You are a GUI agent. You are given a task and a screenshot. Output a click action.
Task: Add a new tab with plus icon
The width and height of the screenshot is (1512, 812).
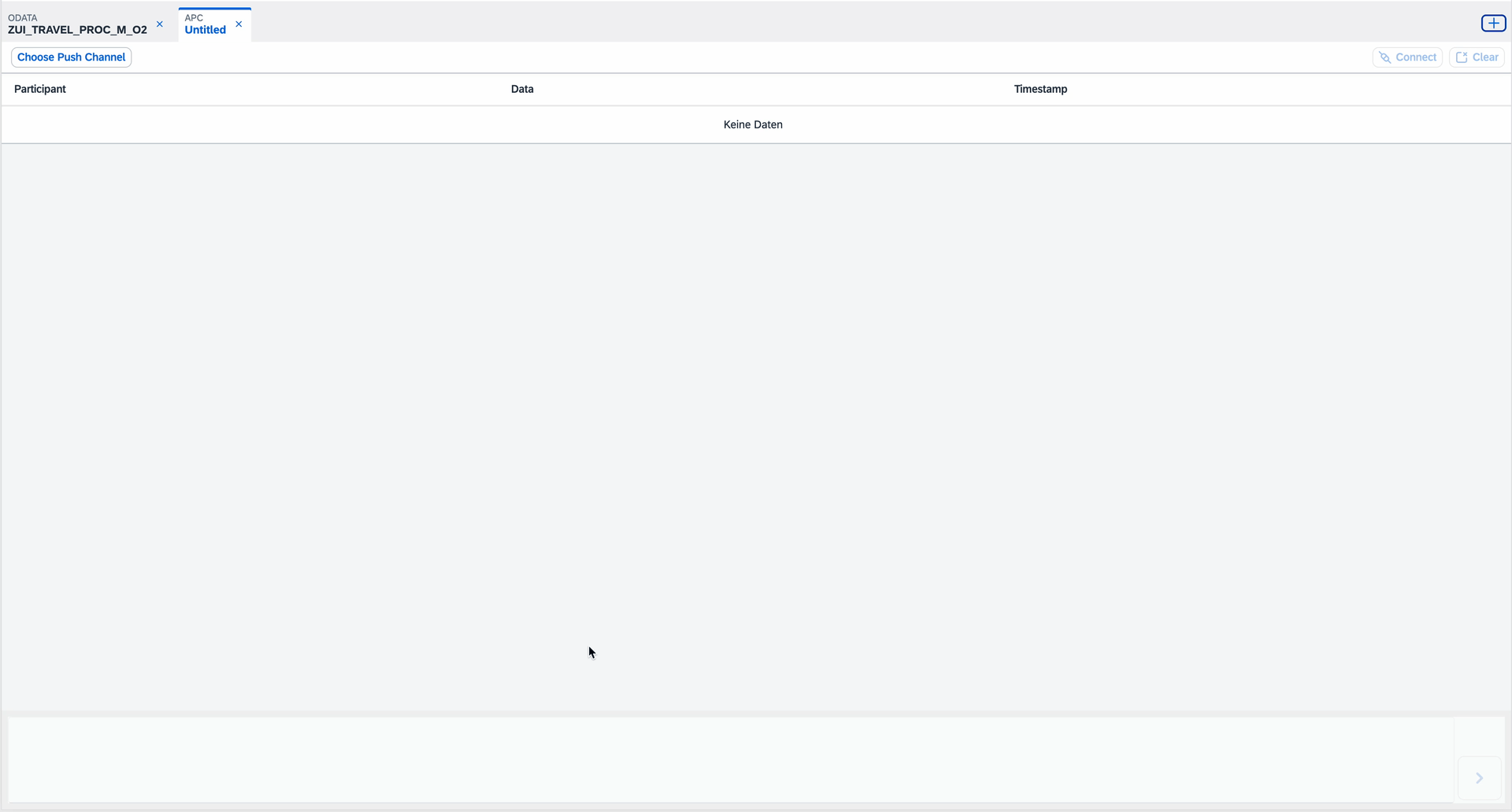pyautogui.click(x=1493, y=24)
